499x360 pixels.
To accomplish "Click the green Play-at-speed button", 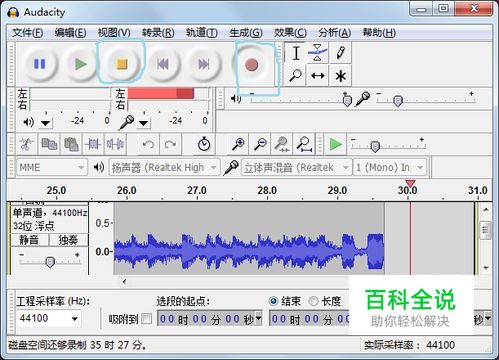I will (x=335, y=145).
